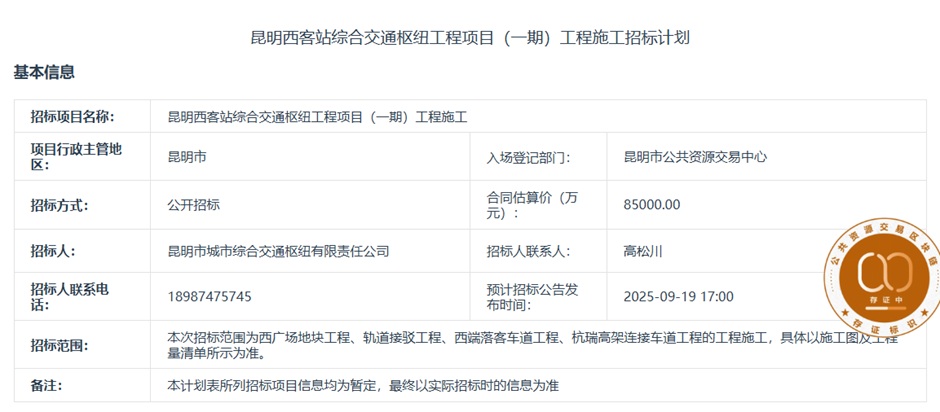Image resolution: width=940 pixels, height=412 pixels.
Task: Click the 招标人 label cell
Action: point(53,252)
